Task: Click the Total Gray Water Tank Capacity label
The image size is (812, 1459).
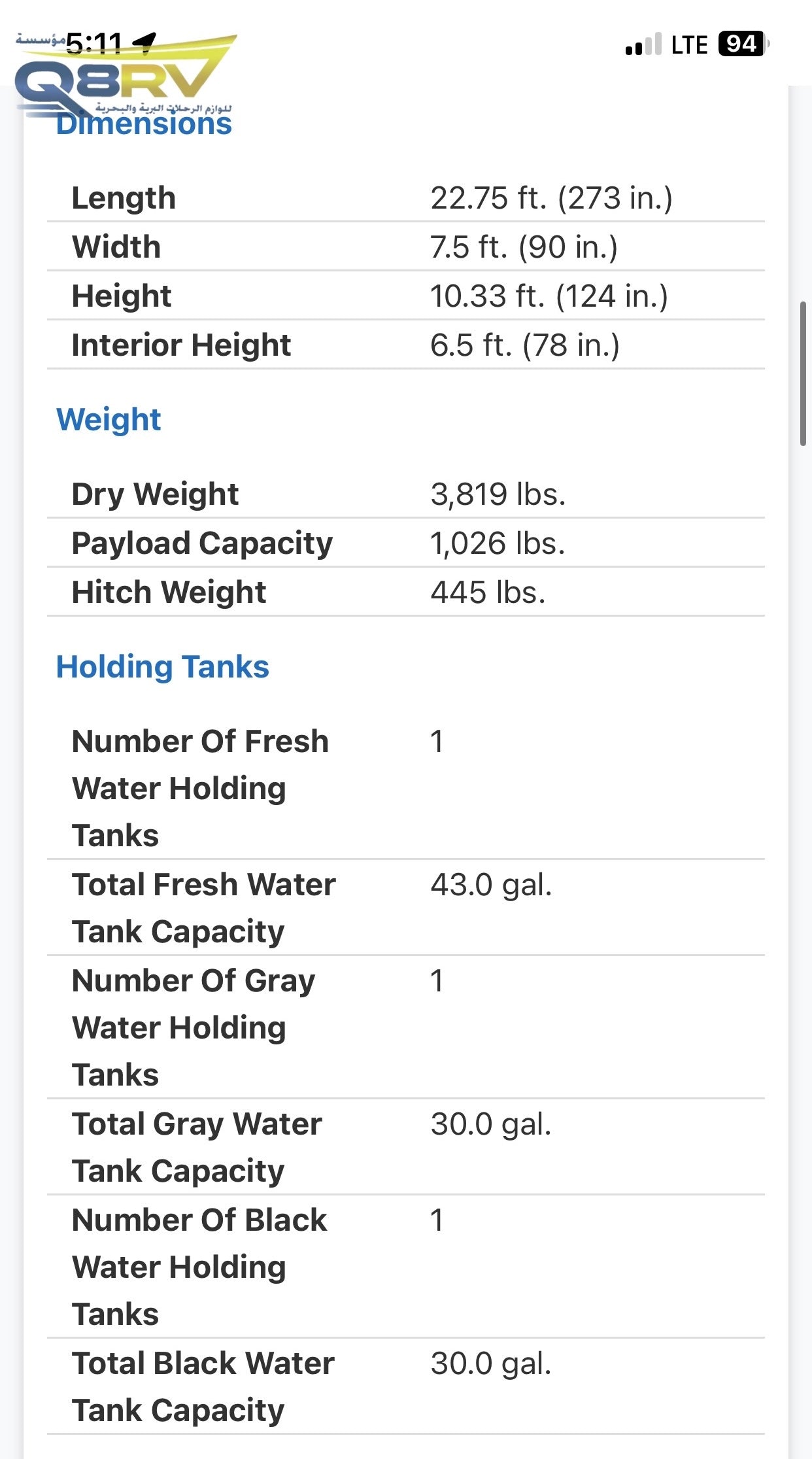Action: point(197,1147)
